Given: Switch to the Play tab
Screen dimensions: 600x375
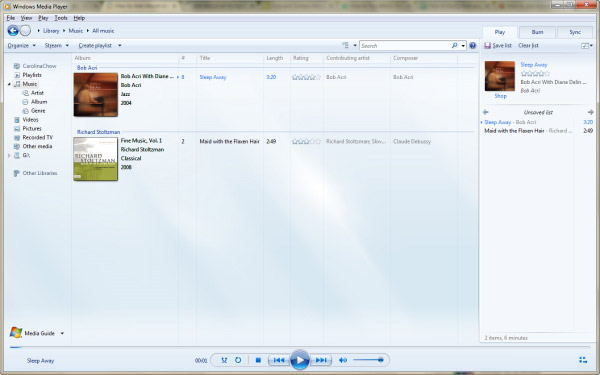Looking at the screenshot, I should (x=500, y=32).
